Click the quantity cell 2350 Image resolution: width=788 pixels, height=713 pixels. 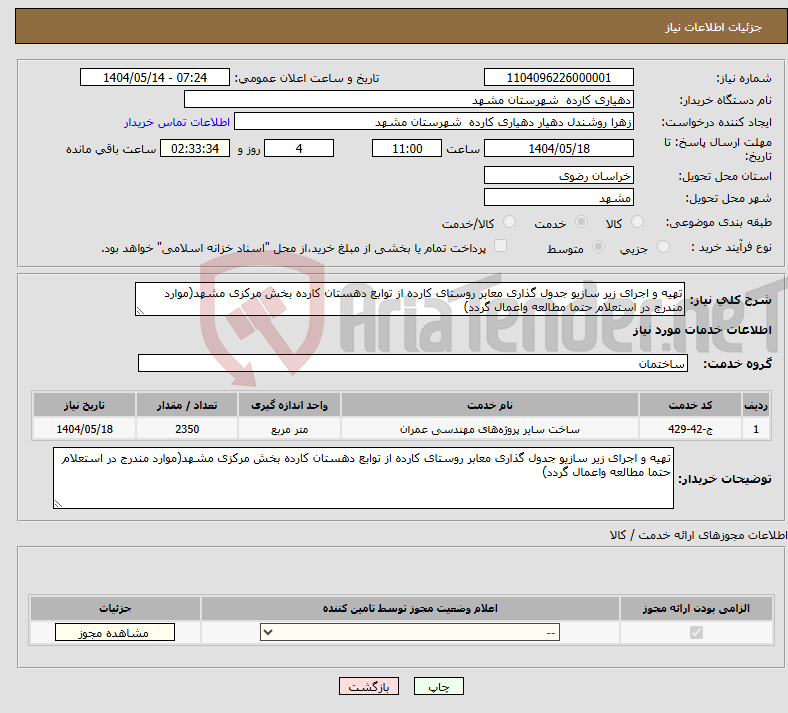(x=186, y=429)
